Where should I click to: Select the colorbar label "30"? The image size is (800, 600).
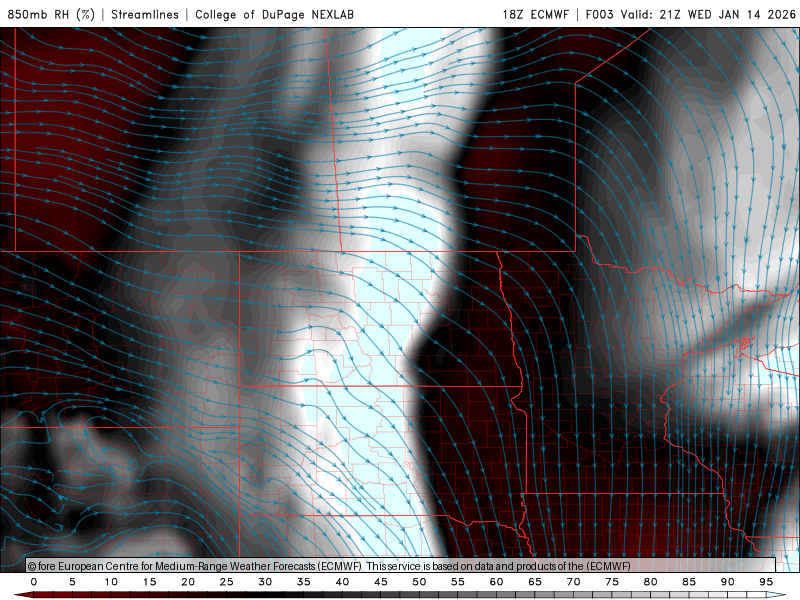click(265, 582)
